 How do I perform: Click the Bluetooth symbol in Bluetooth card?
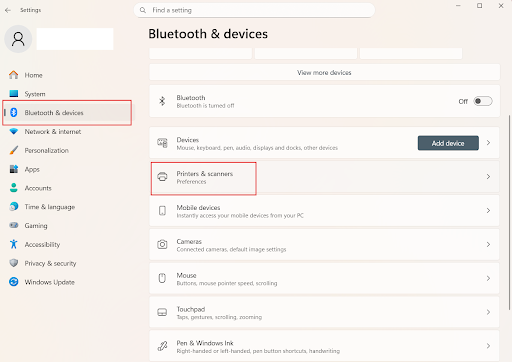point(162,101)
